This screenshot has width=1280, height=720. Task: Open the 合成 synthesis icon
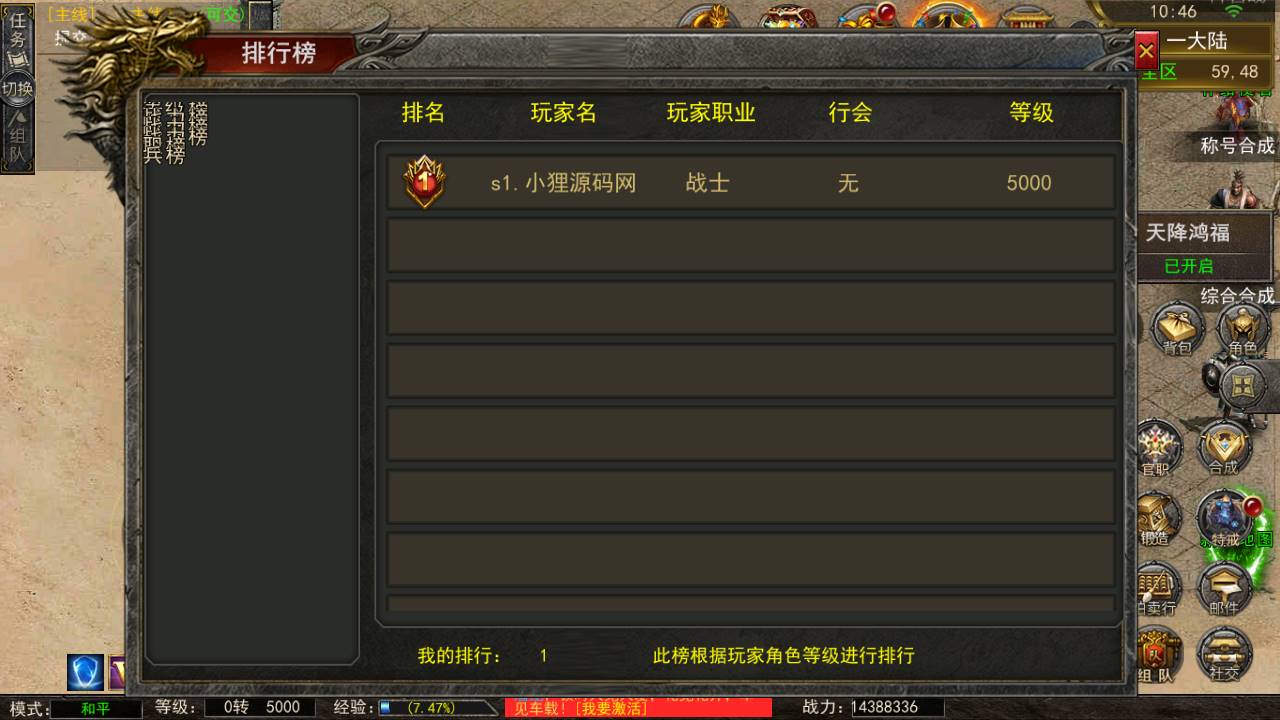1224,447
